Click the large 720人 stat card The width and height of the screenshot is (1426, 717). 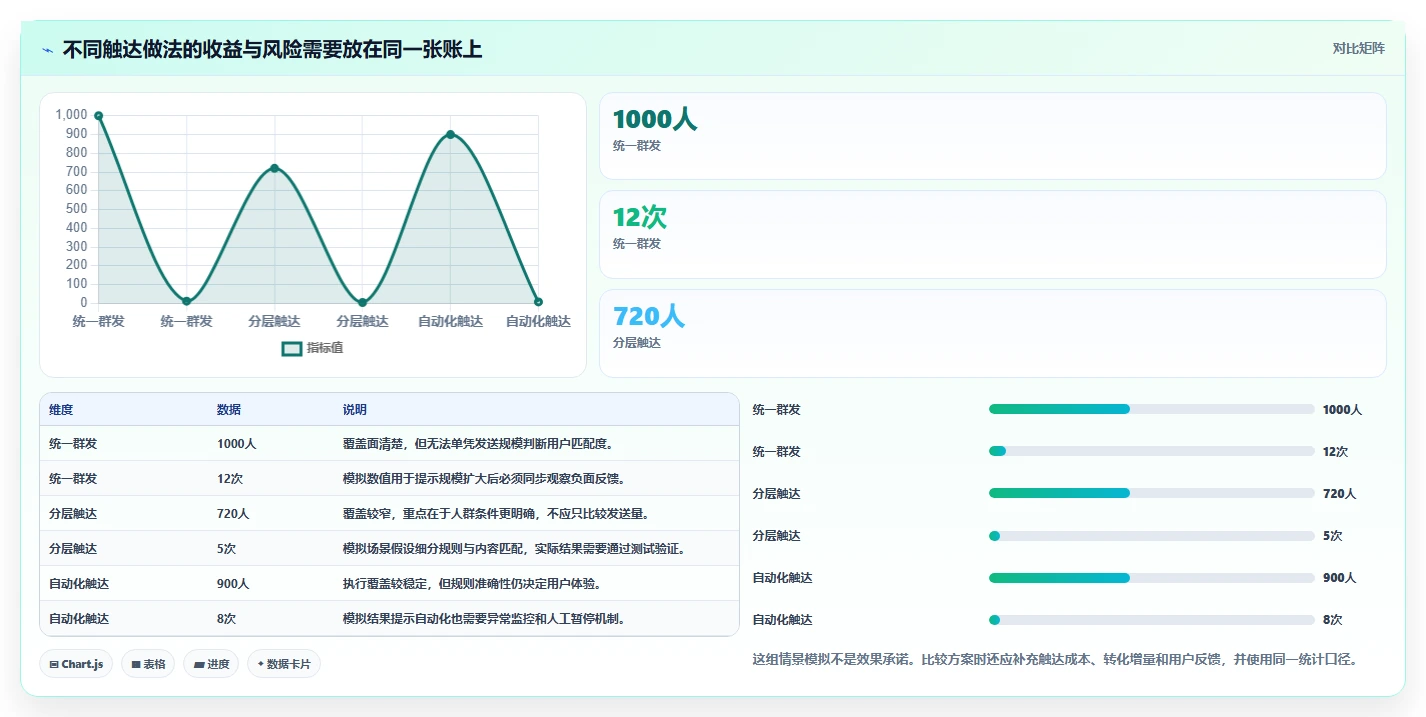(992, 333)
